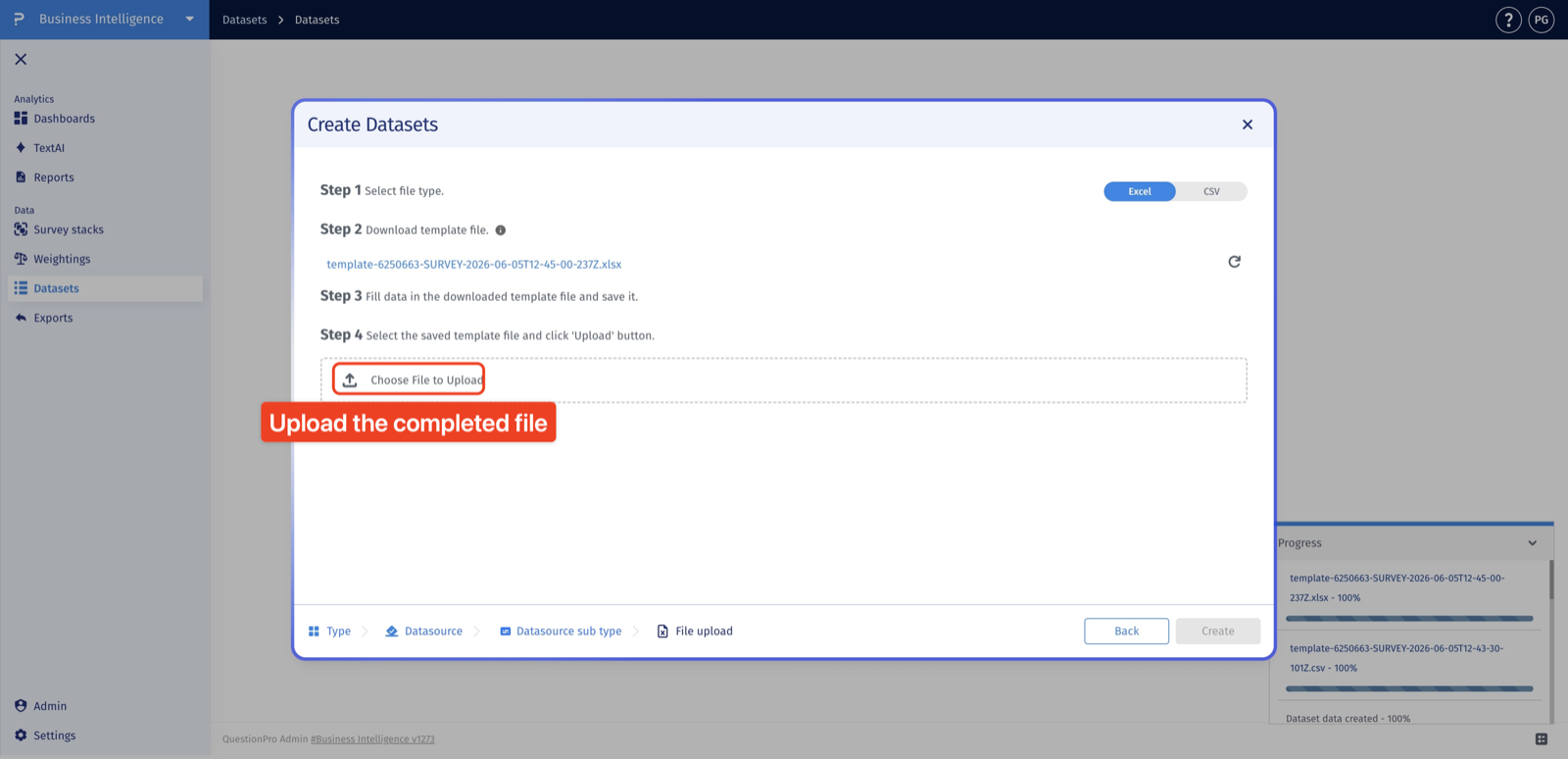Download the template xlsx file link
The image size is (1568, 759).
474,265
